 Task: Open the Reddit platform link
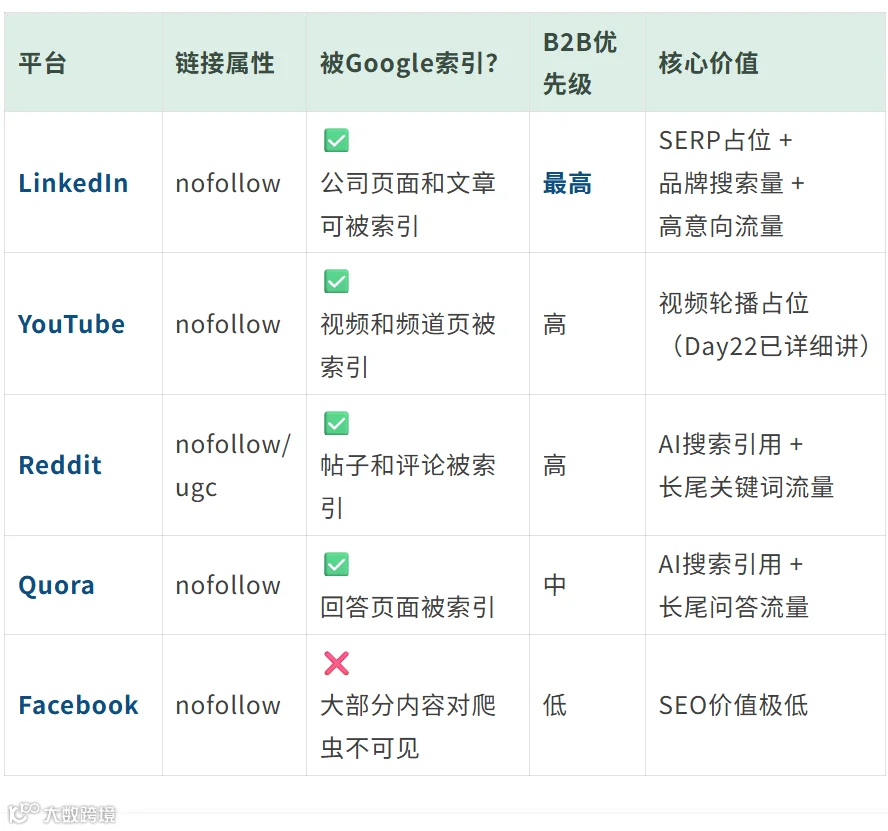[60, 465]
